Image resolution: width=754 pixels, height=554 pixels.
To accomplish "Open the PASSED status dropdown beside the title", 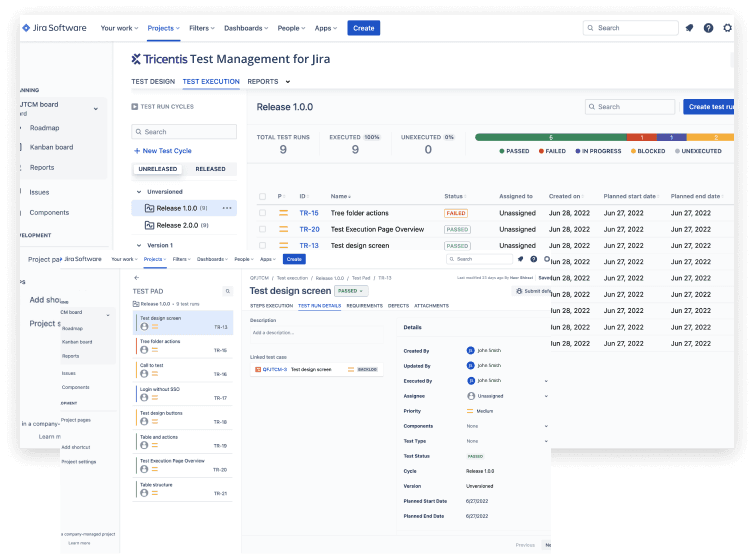I will (x=351, y=291).
